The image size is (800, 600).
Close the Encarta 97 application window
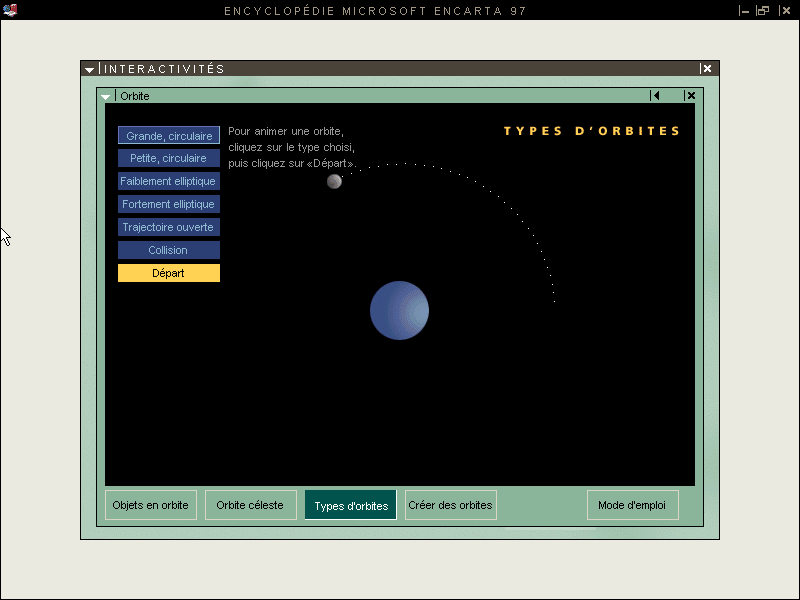[x=784, y=11]
